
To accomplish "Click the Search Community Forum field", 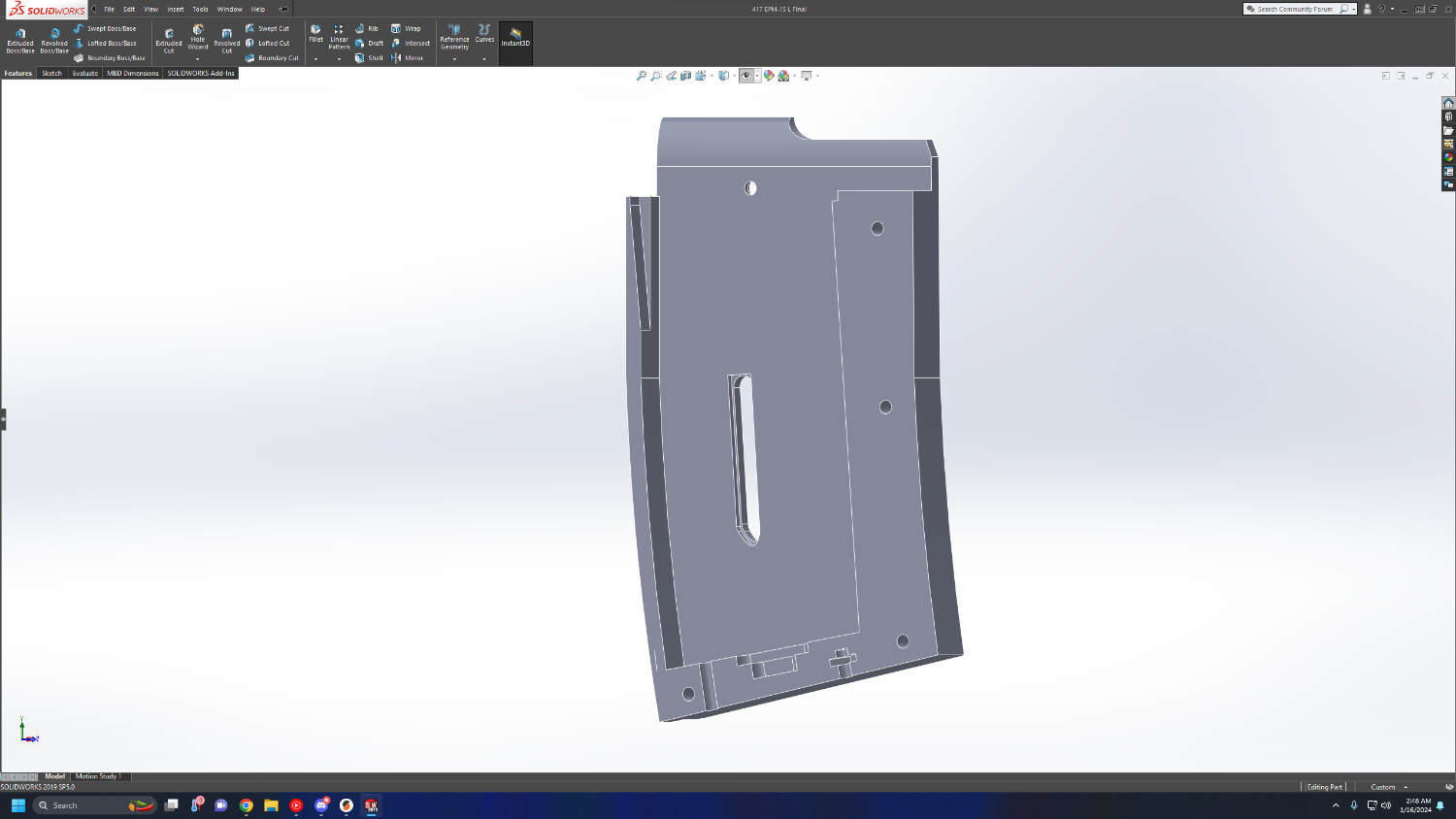I will 1295,9.
